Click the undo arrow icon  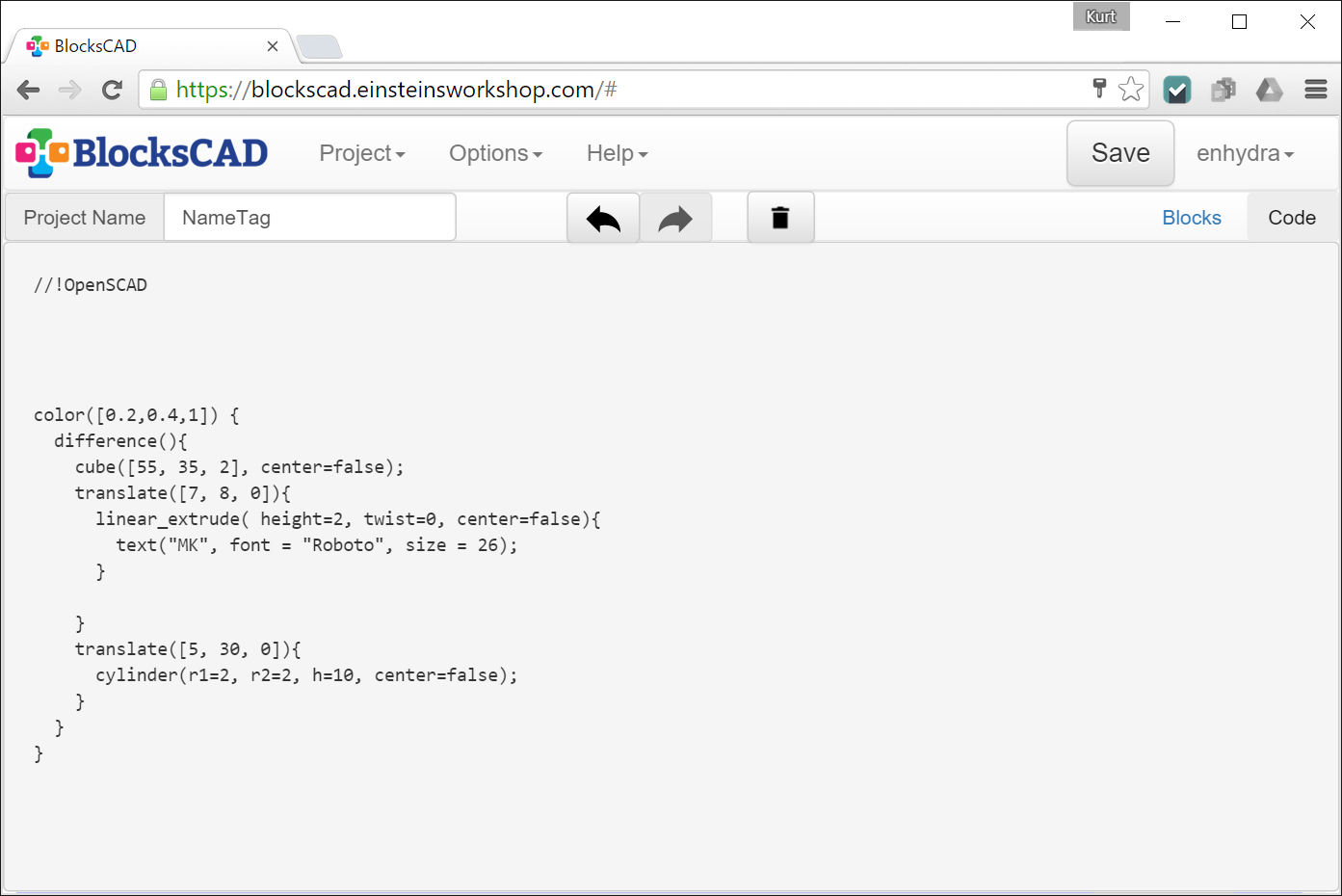click(602, 217)
